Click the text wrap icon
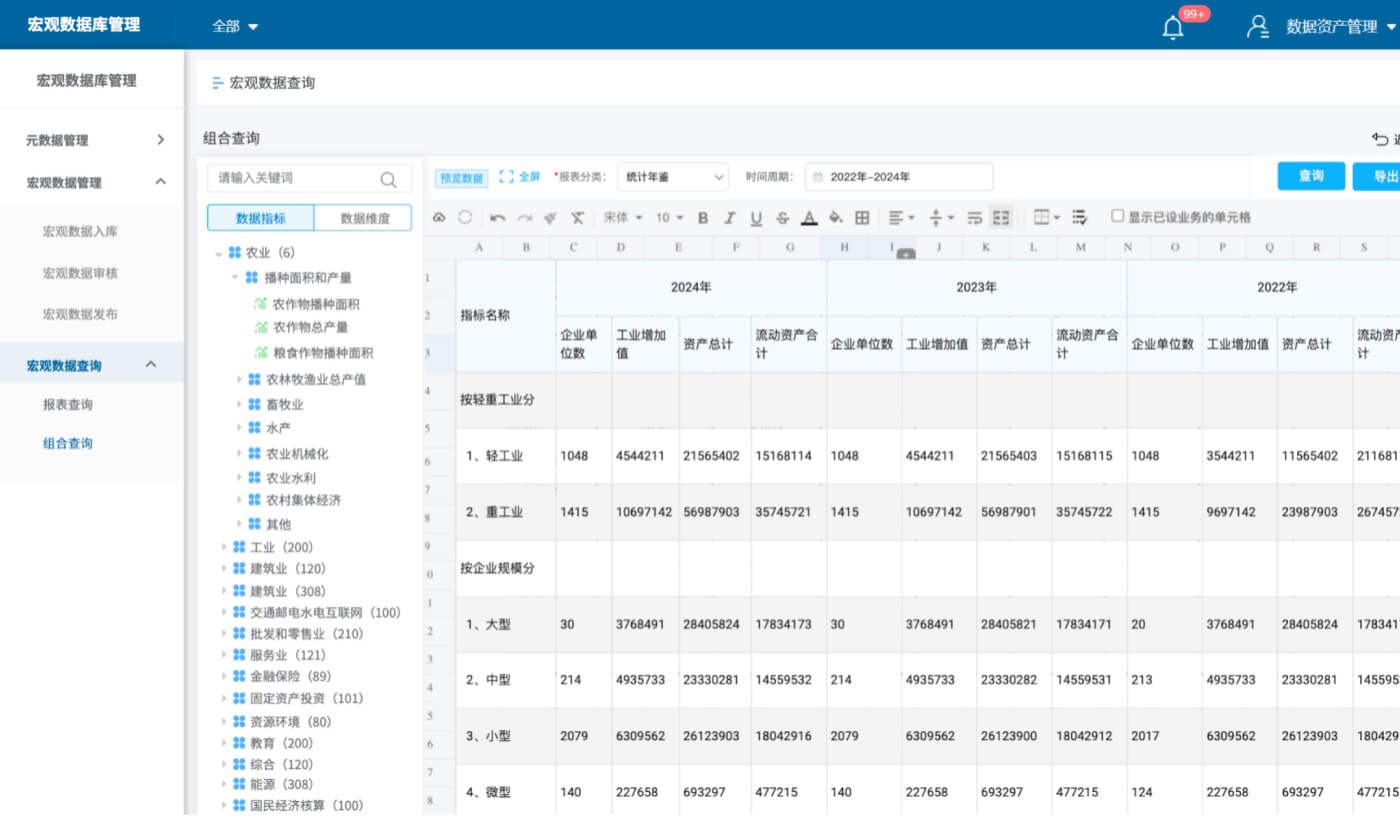Screen dimensions: 1400x820 pyautogui.click(x=975, y=218)
